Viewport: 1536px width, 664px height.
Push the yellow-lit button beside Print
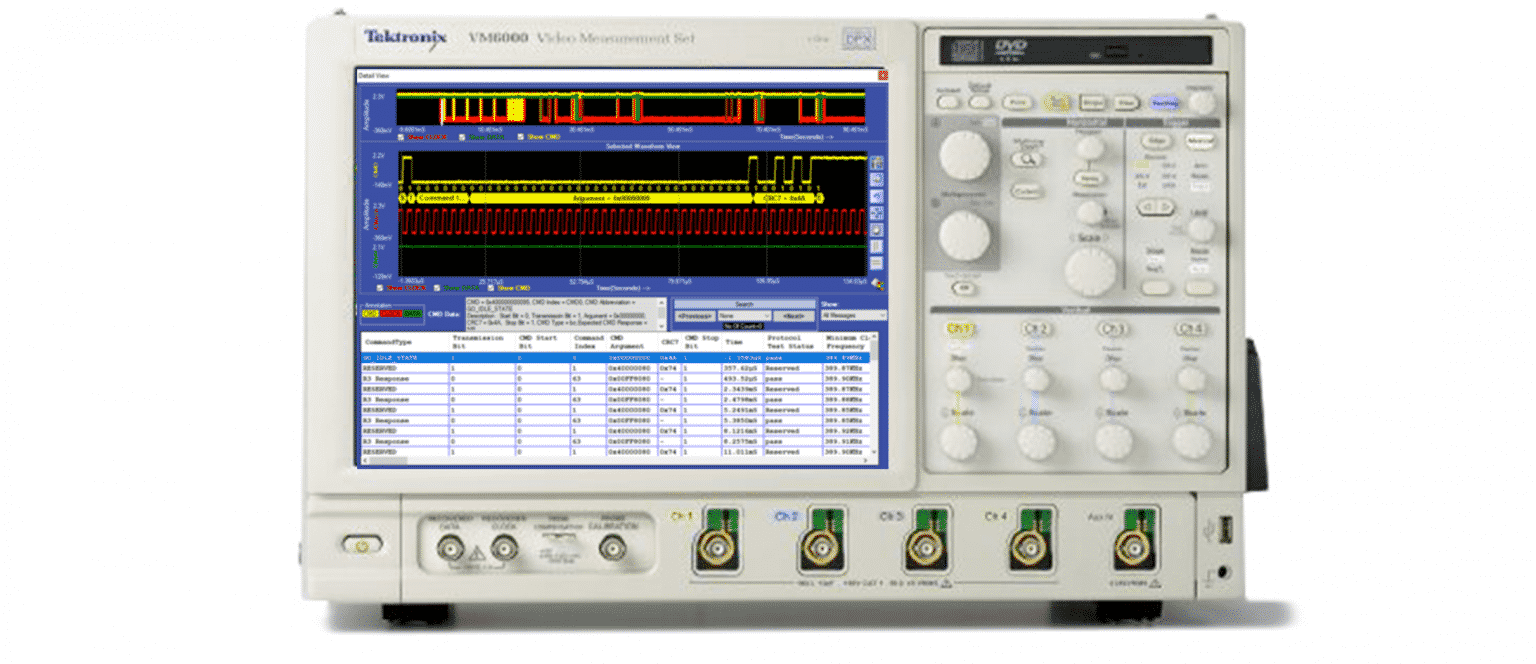(x=1057, y=102)
